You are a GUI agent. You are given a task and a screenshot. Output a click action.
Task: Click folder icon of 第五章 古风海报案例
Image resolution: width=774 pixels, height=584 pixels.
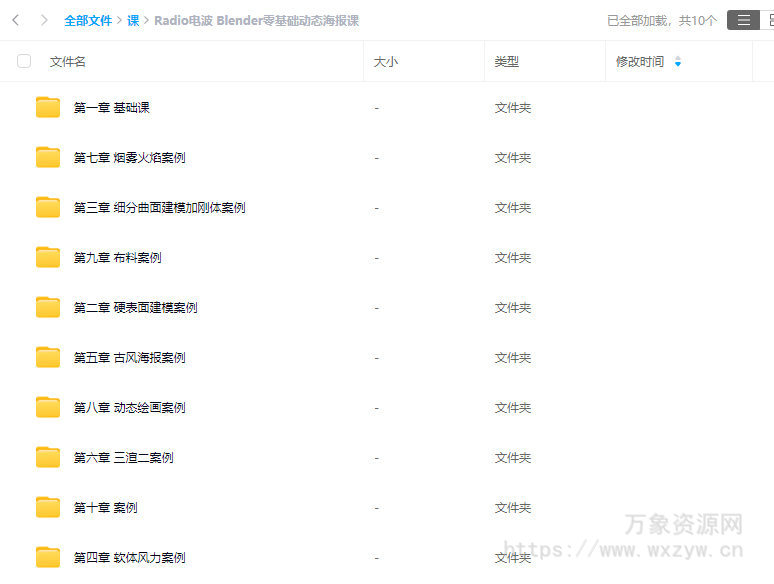point(48,357)
